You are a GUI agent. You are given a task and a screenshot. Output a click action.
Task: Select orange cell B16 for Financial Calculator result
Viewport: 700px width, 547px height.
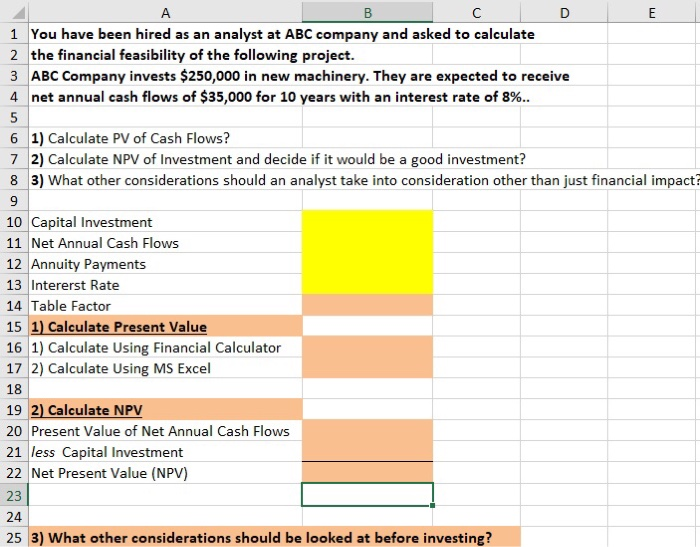pyautogui.click(x=367, y=347)
